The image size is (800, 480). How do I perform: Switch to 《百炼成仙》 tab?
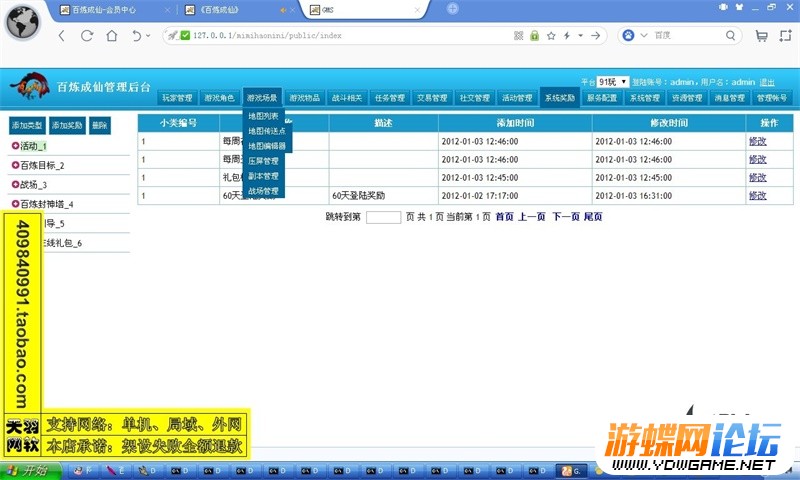click(x=219, y=10)
